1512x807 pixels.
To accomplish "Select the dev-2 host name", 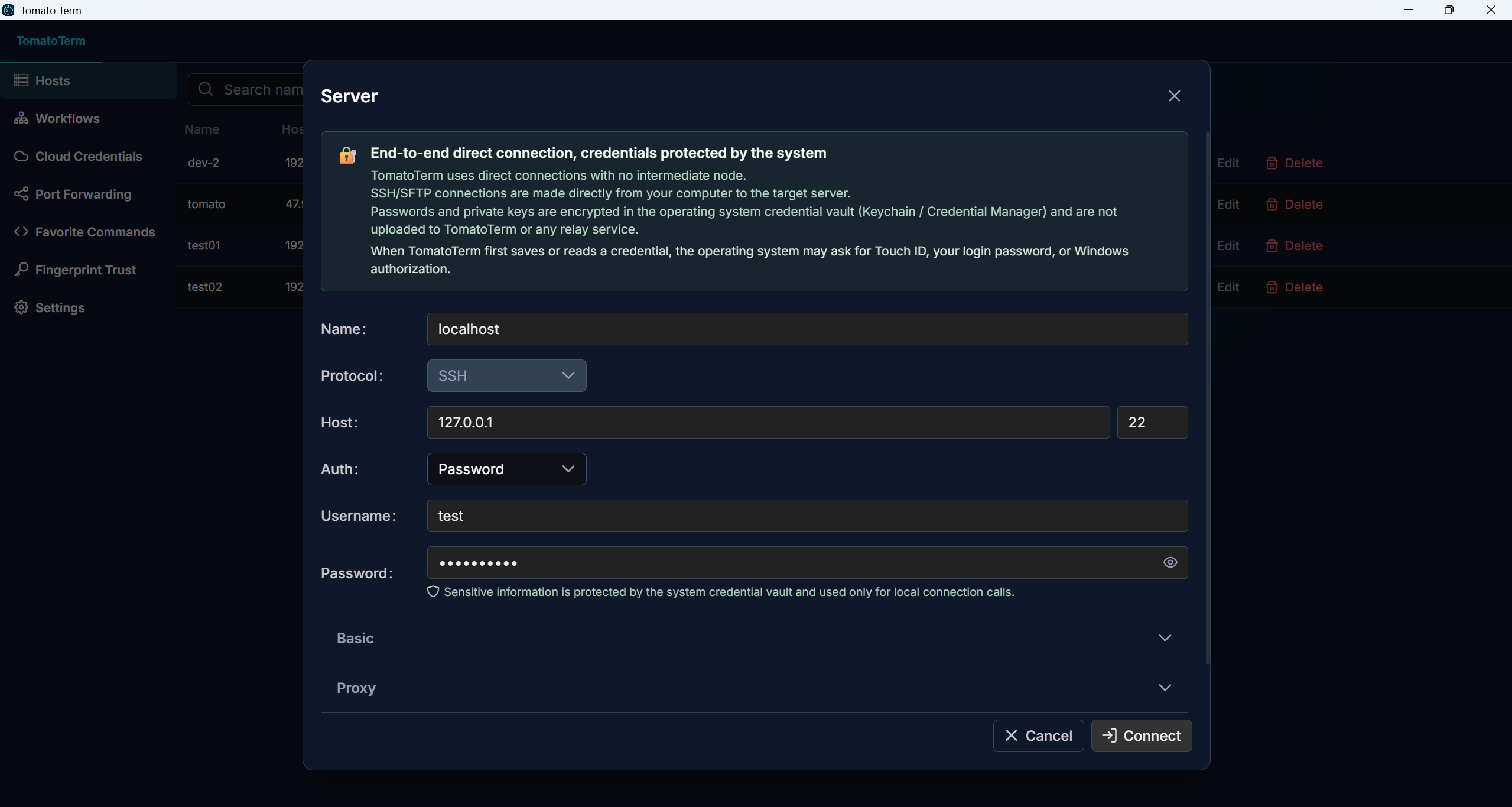I will 203,163.
